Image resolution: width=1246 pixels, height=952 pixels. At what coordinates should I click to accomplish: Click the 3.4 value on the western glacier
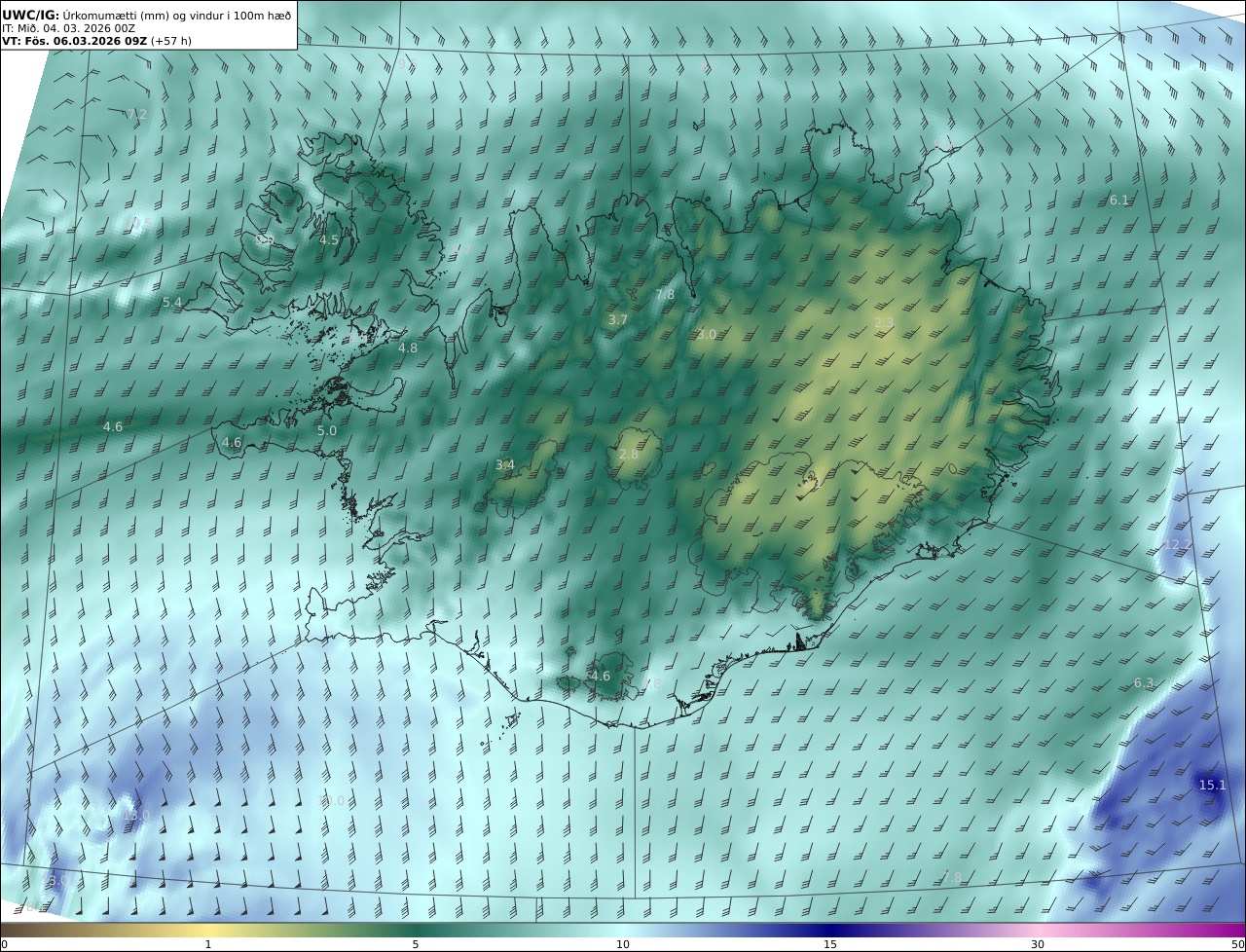coord(505,465)
